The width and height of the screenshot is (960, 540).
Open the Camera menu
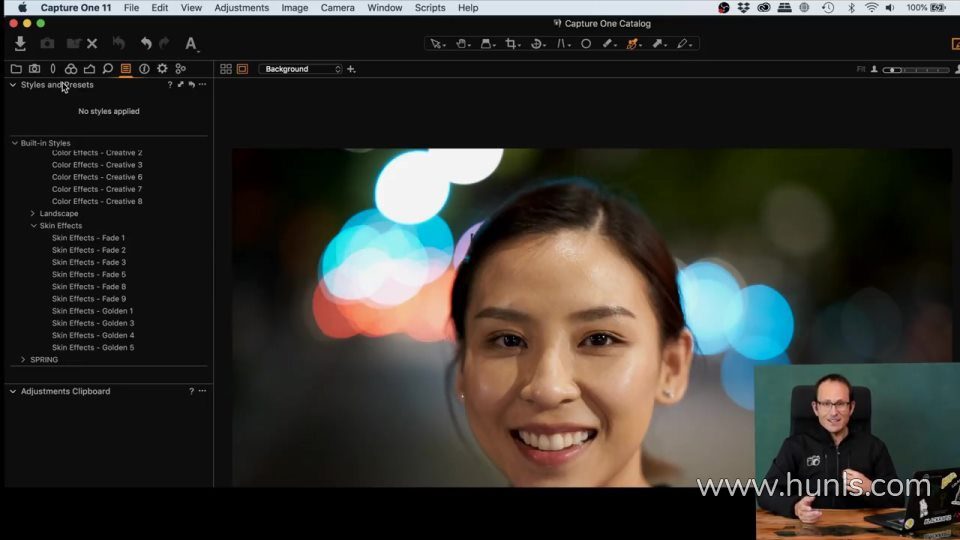pyautogui.click(x=337, y=8)
